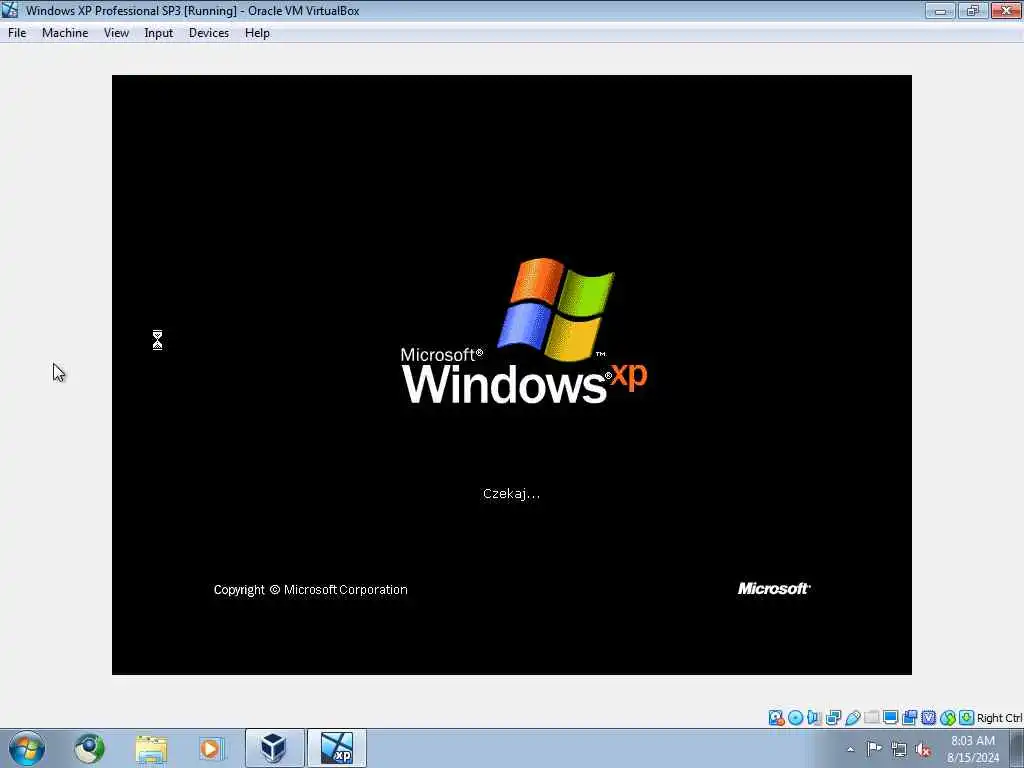The image size is (1024, 768).
Task: Restore down the VirtualBox VM window
Action: pyautogui.click(x=973, y=10)
